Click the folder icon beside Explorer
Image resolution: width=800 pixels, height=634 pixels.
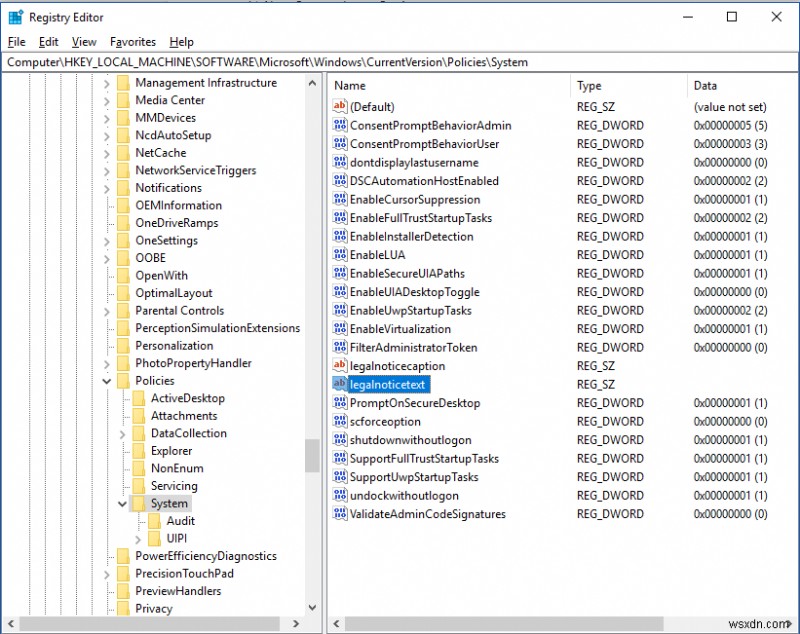tap(140, 450)
